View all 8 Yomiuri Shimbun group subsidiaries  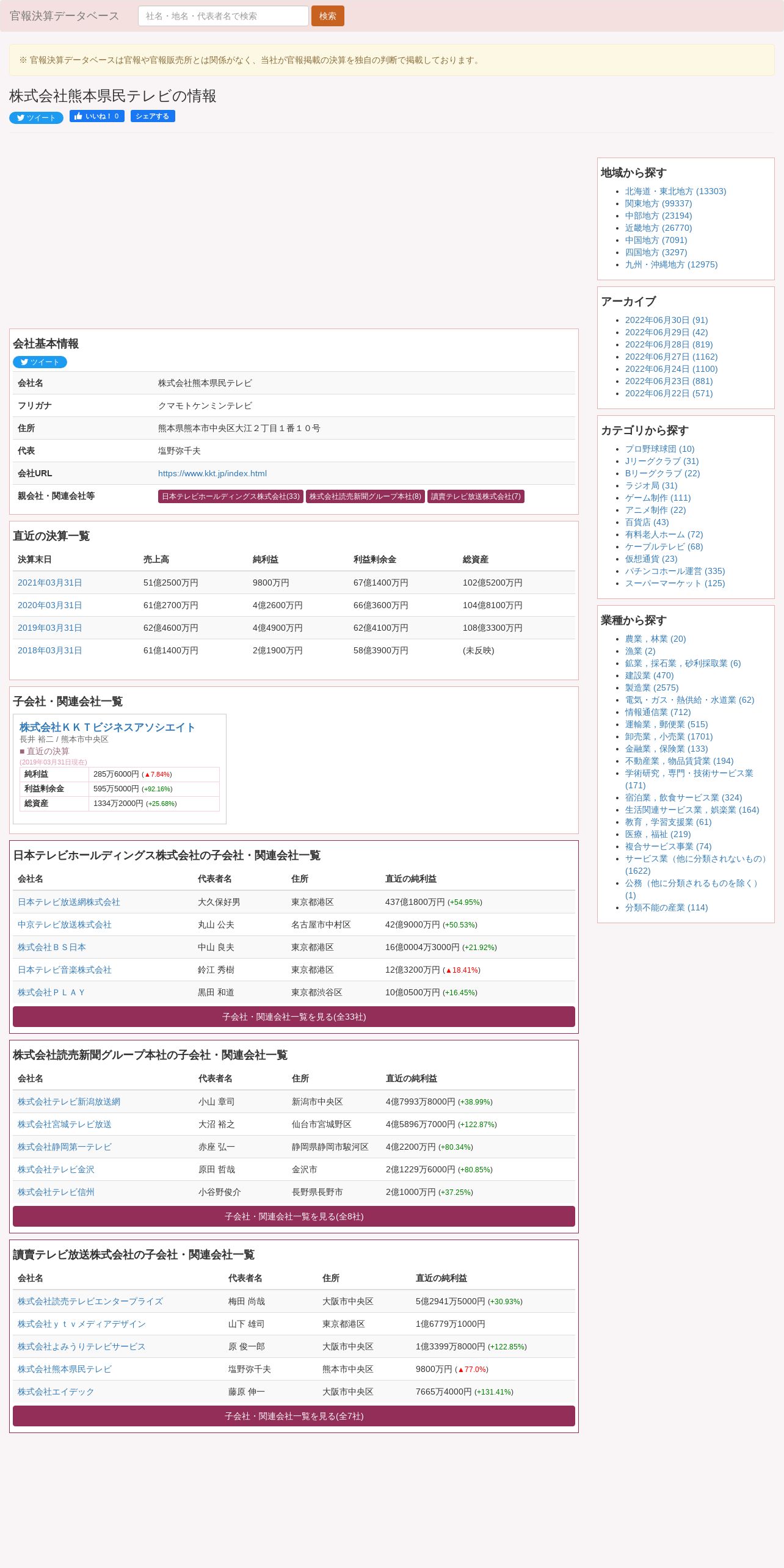pos(294,1216)
